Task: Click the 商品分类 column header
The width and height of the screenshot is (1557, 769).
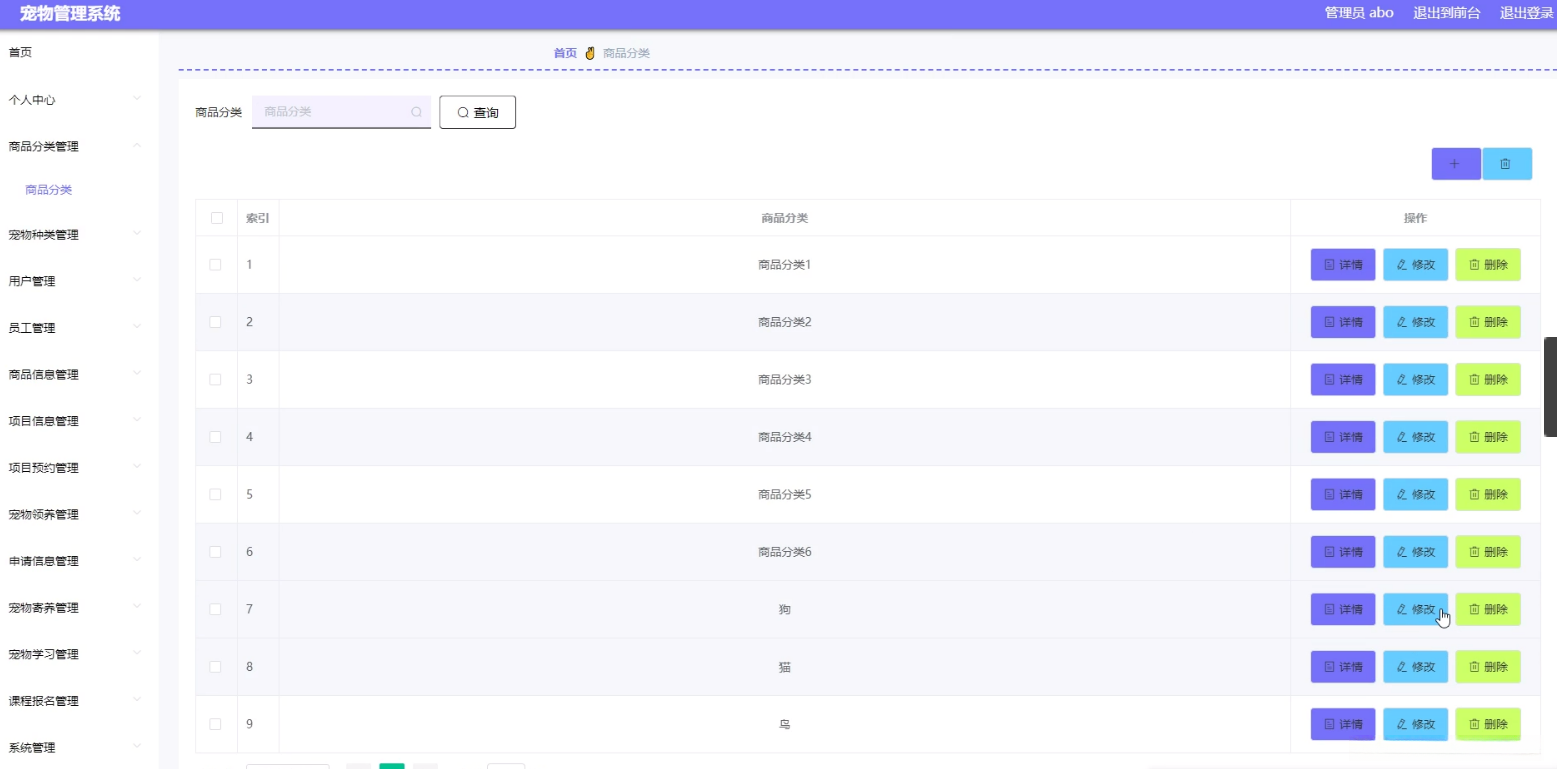Action: pos(784,218)
